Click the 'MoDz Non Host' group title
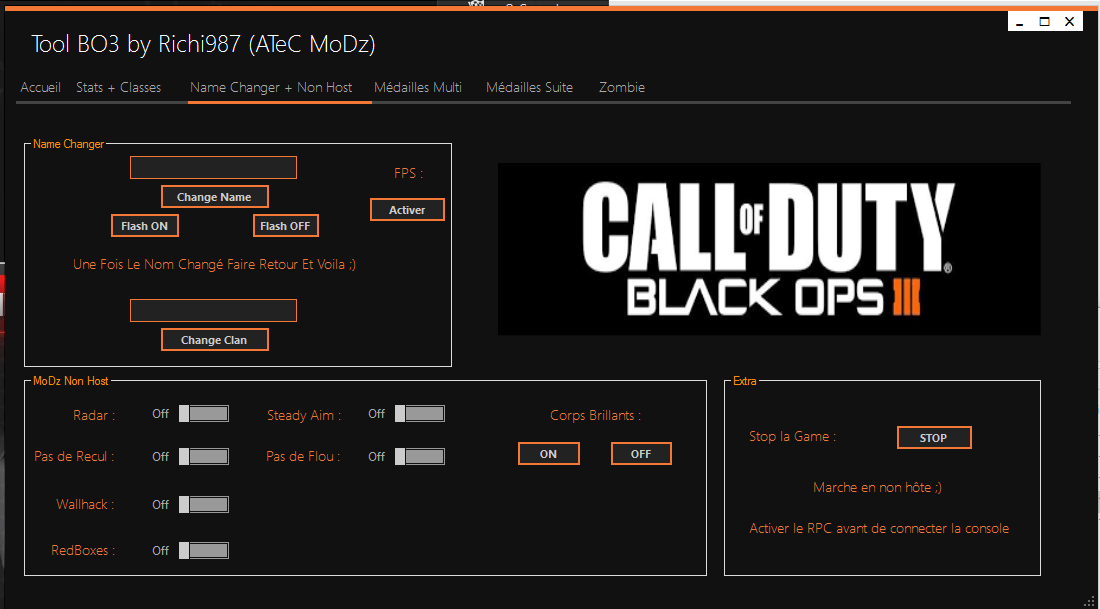The width and height of the screenshot is (1100, 609). pyautogui.click(x=71, y=382)
